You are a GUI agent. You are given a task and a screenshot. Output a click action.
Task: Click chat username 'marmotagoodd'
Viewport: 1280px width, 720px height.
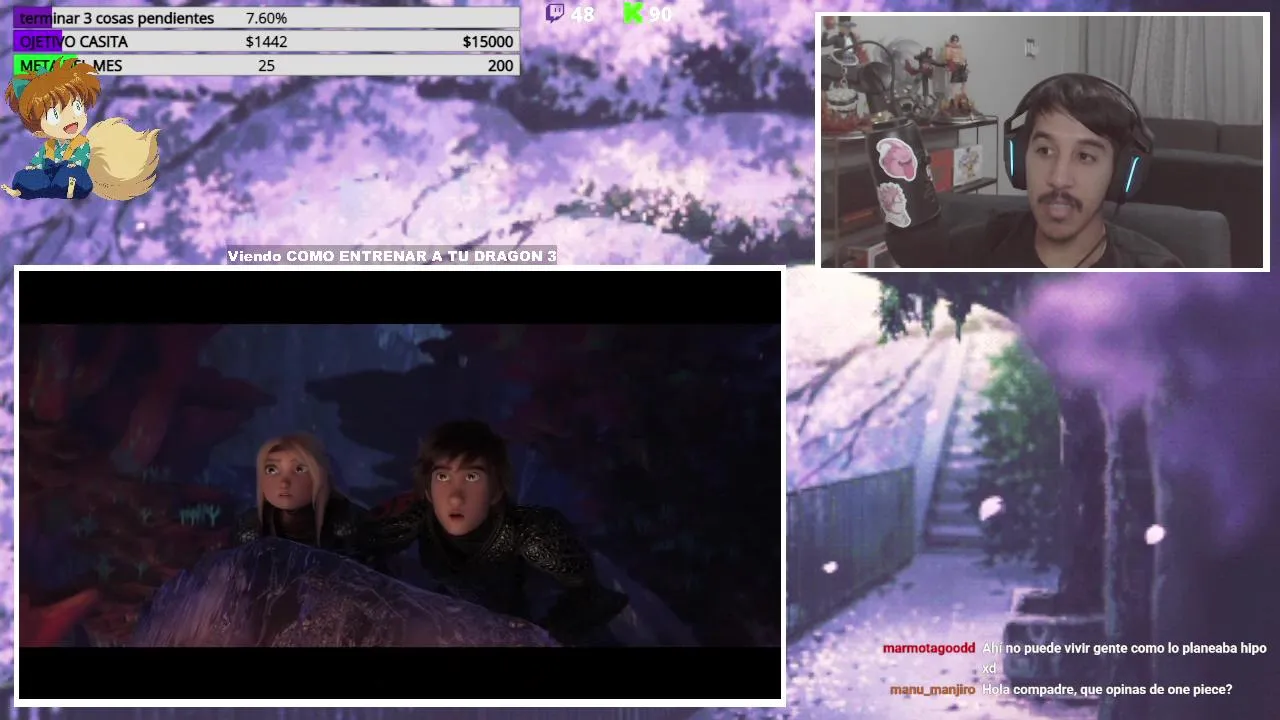929,648
